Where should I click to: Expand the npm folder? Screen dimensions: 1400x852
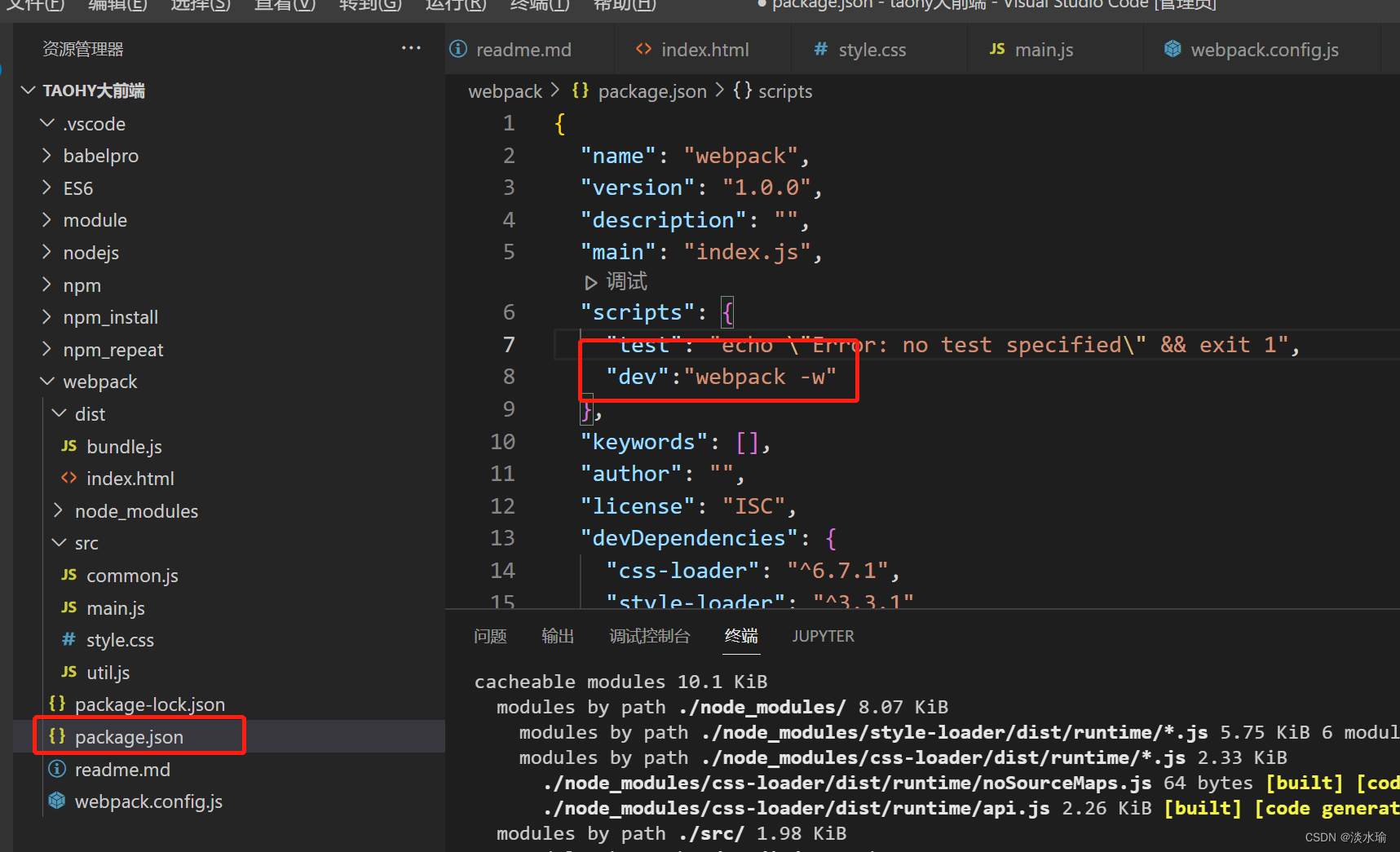[x=47, y=285]
